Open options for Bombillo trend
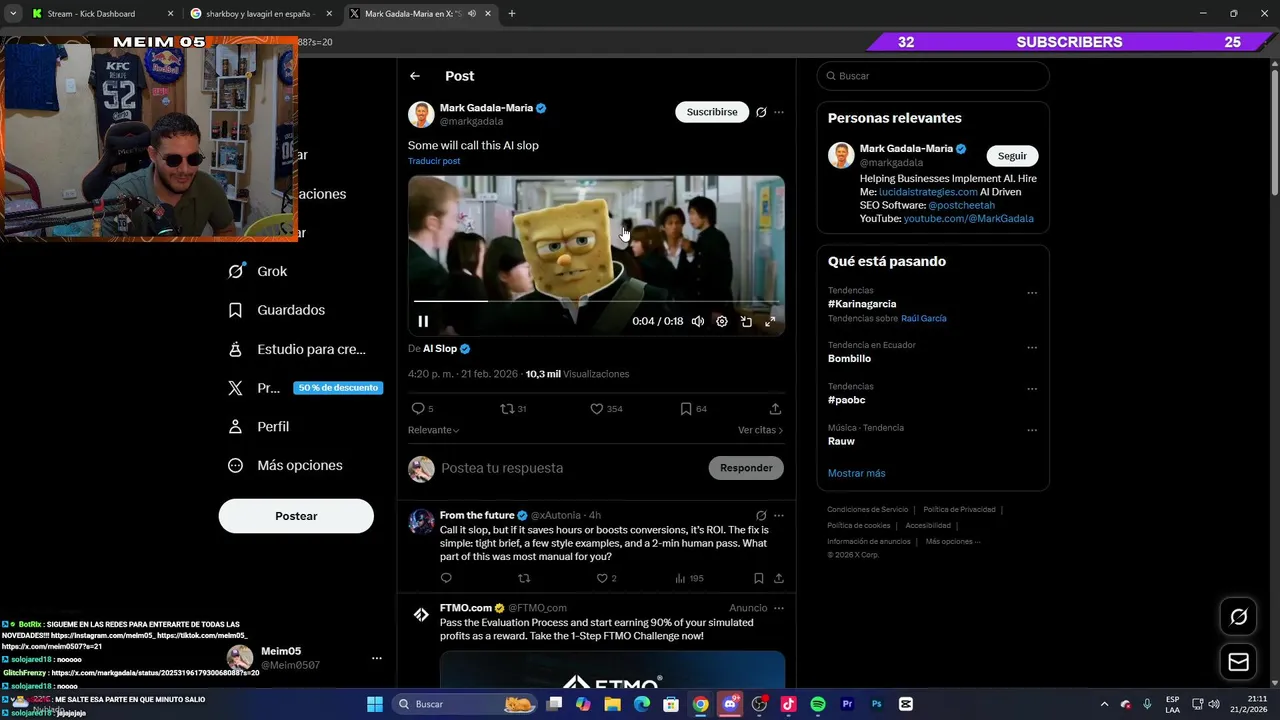Image resolution: width=1280 pixels, height=720 pixels. click(x=1032, y=348)
